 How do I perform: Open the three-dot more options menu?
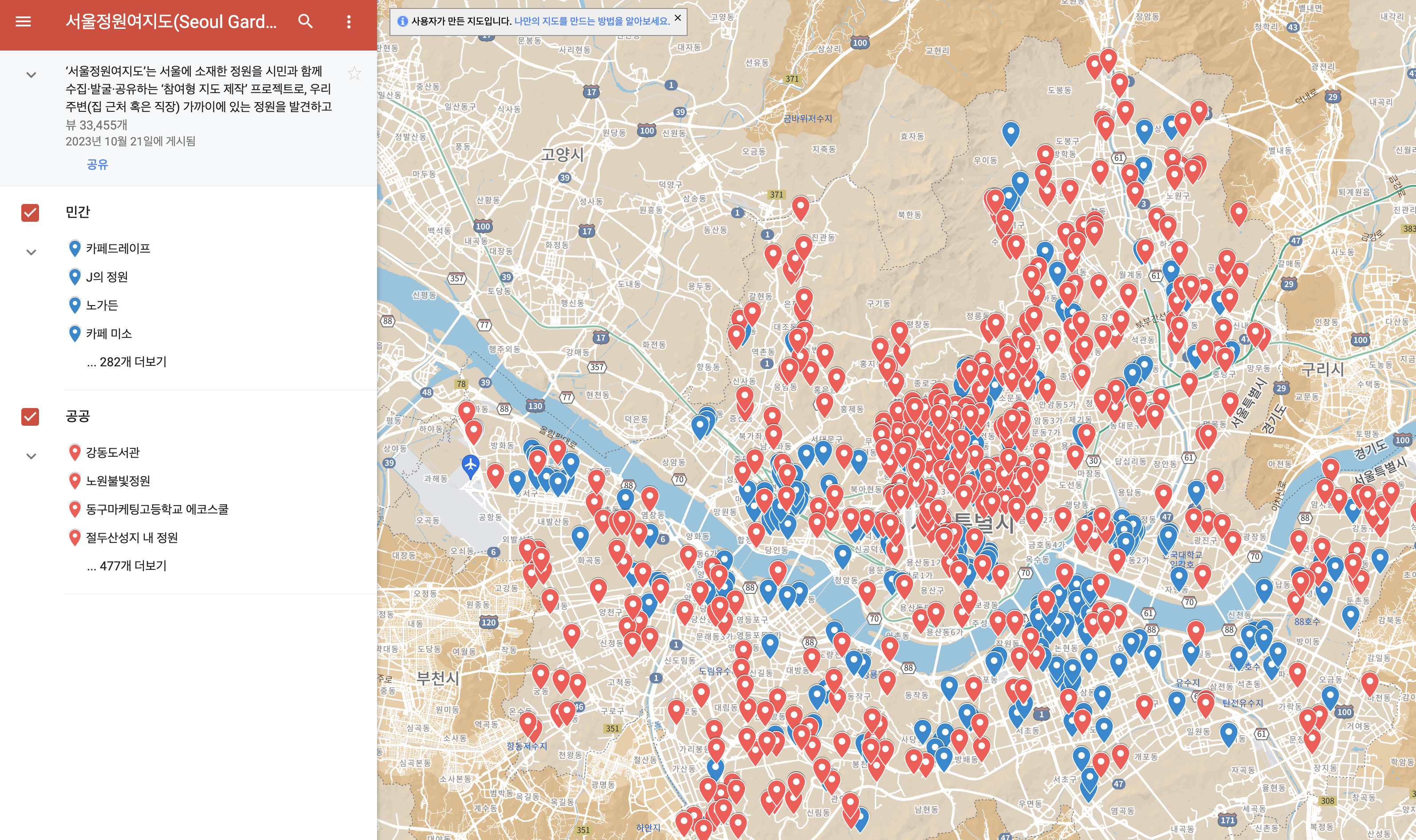(x=349, y=21)
